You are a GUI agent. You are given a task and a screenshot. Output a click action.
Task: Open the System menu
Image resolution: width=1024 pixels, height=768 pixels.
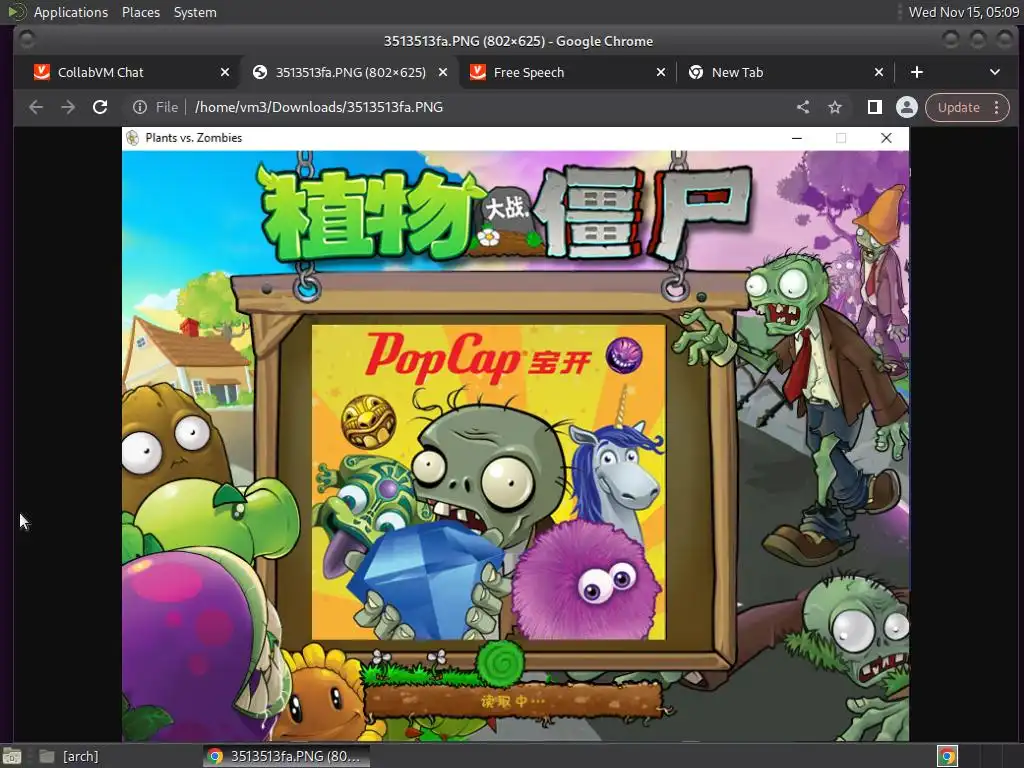point(195,12)
